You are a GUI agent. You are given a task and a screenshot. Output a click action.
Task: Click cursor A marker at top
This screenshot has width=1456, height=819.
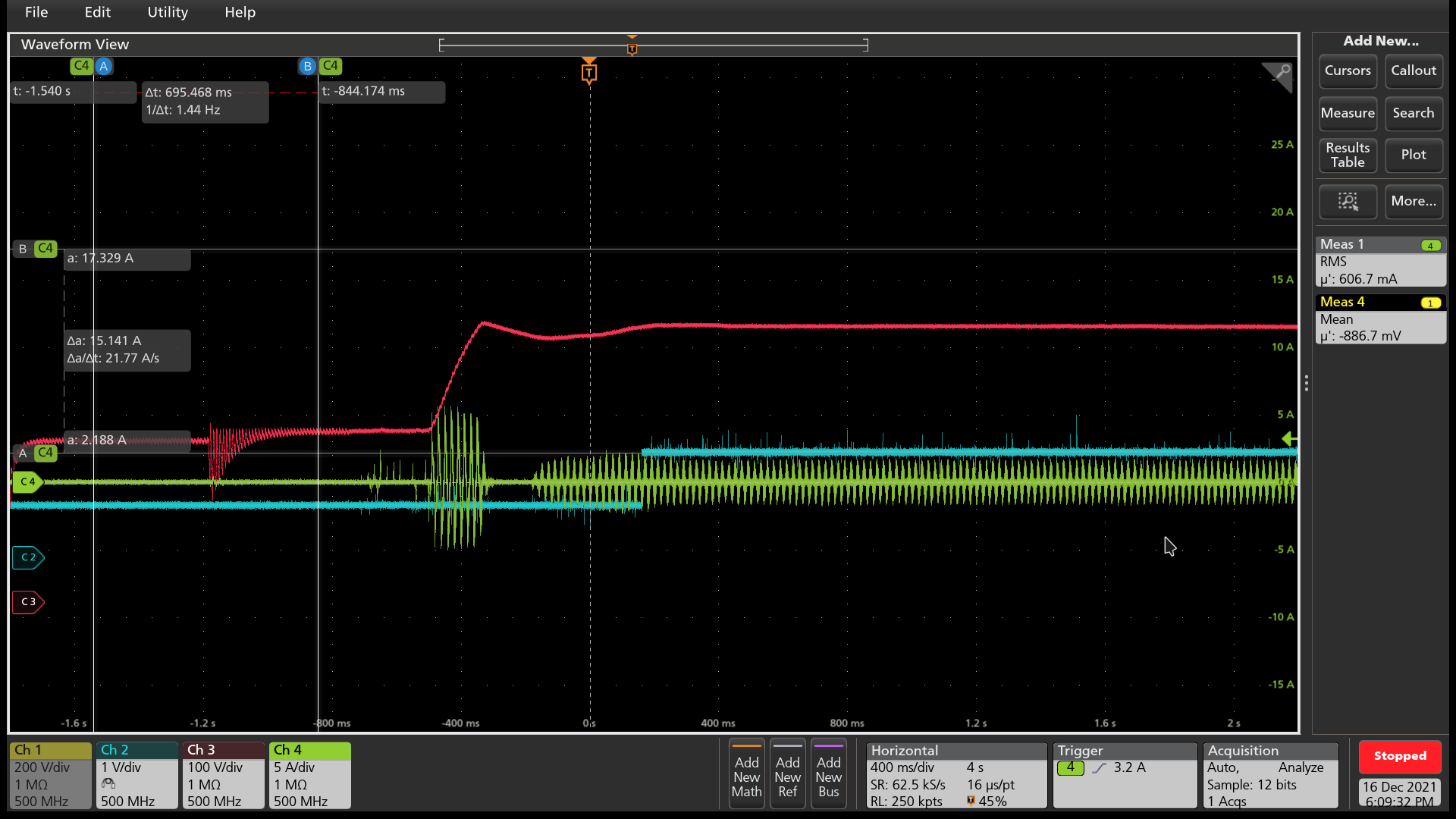[x=104, y=66]
